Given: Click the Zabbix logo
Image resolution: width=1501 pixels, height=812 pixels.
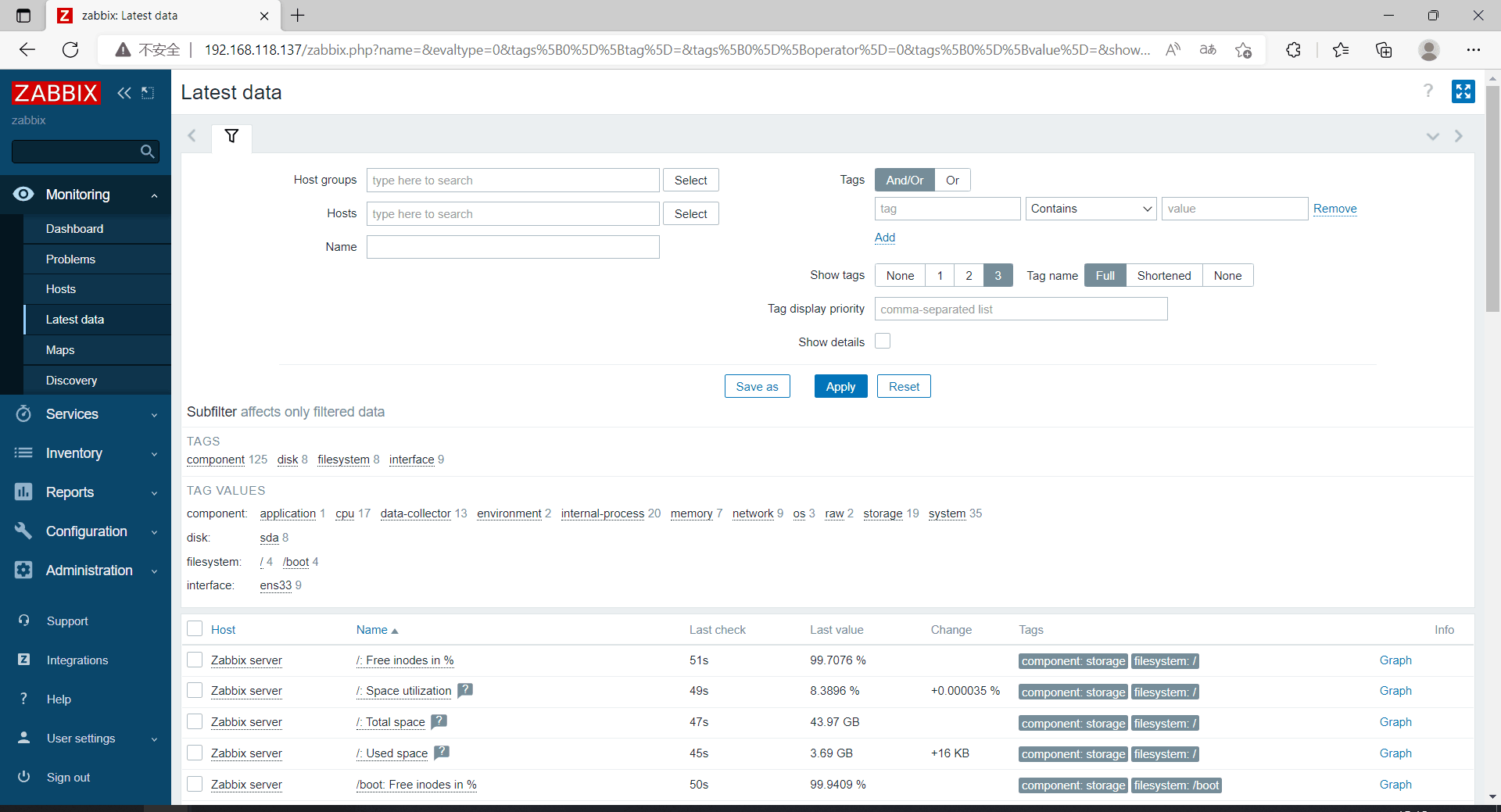Looking at the screenshot, I should pos(56,93).
